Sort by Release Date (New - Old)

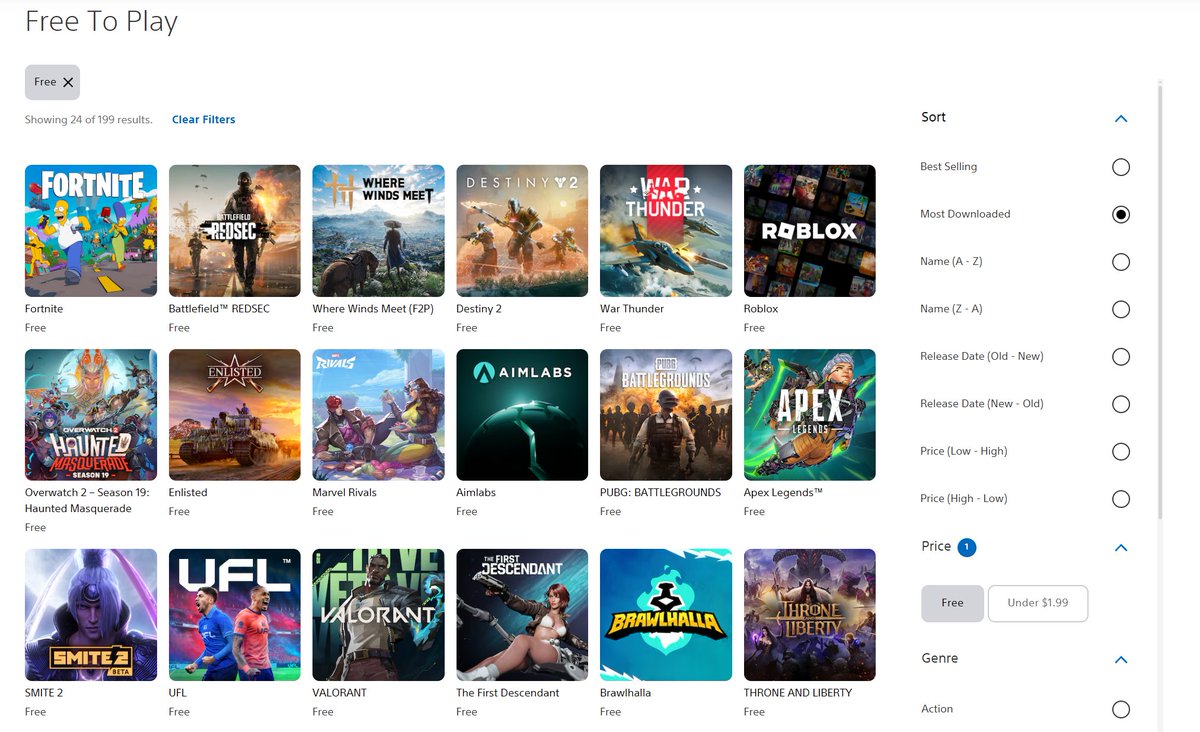(1121, 404)
